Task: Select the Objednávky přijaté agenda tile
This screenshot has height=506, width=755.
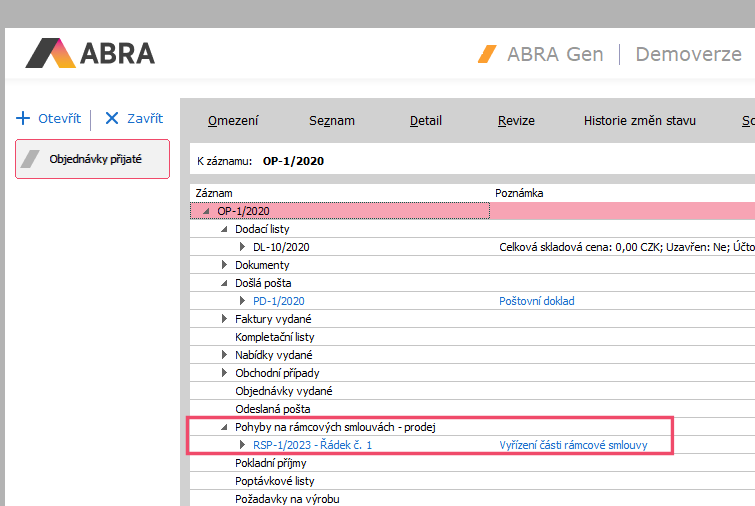Action: click(x=92, y=159)
